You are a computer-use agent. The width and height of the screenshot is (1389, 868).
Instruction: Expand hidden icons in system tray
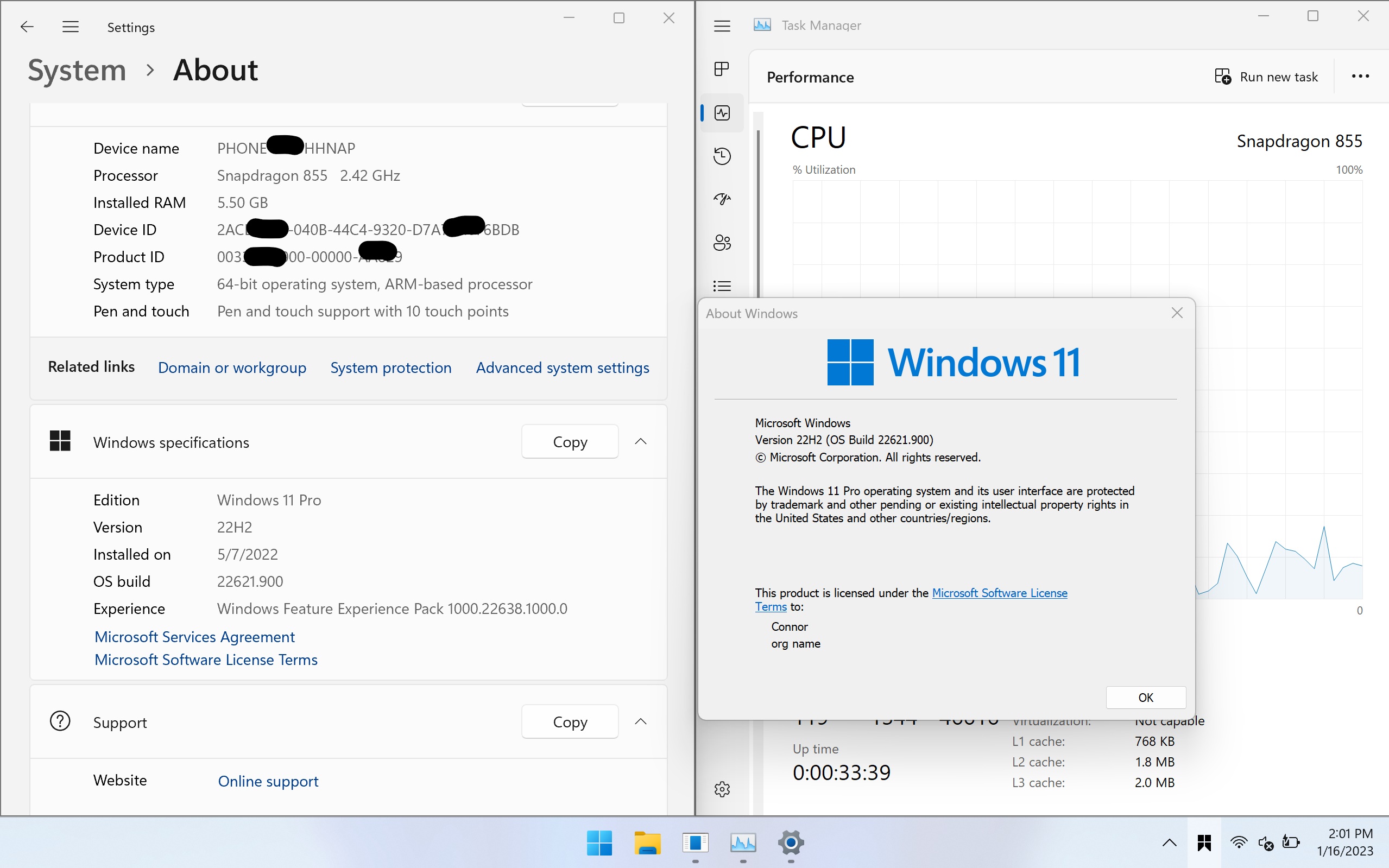click(1169, 842)
